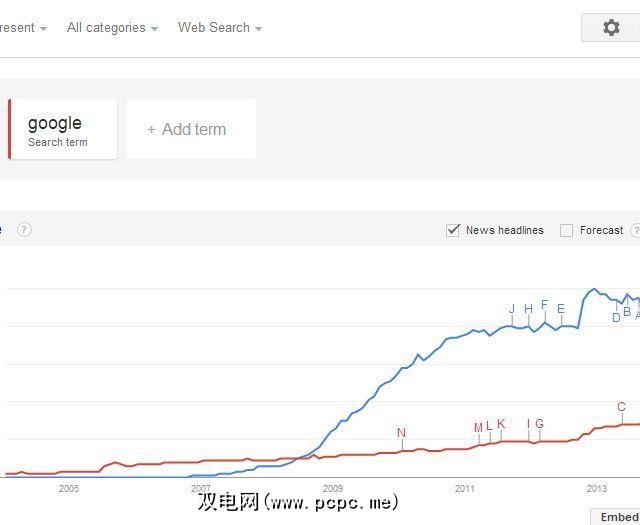This screenshot has width=640, height=525.
Task: Open the settings gear menu
Action: 611,28
